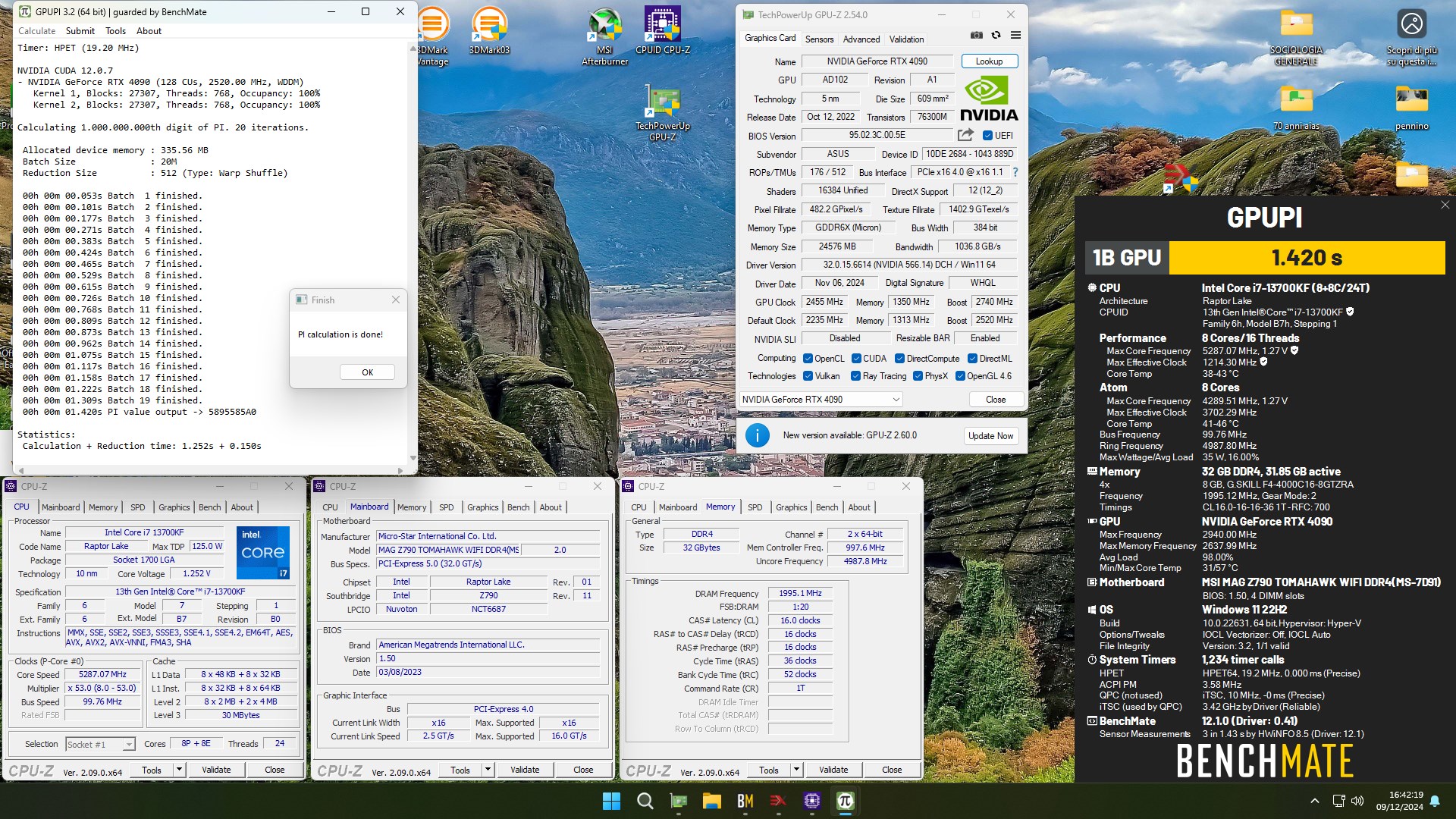Image resolution: width=1456 pixels, height=819 pixels.
Task: Toggle the DirectCompute checkbox
Action: click(899, 359)
